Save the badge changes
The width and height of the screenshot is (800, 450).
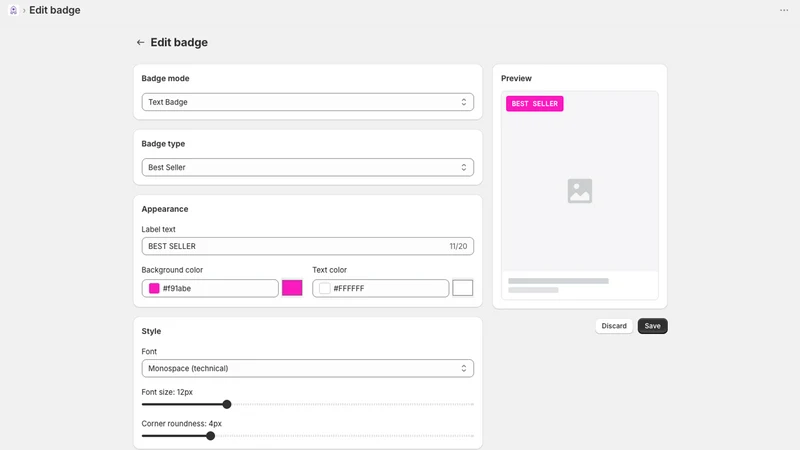click(x=653, y=326)
